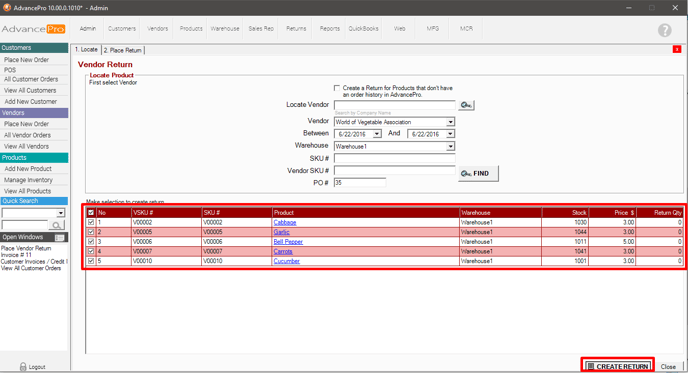Click the CREATE RETURN button
The width and height of the screenshot is (688, 373).
coord(618,366)
